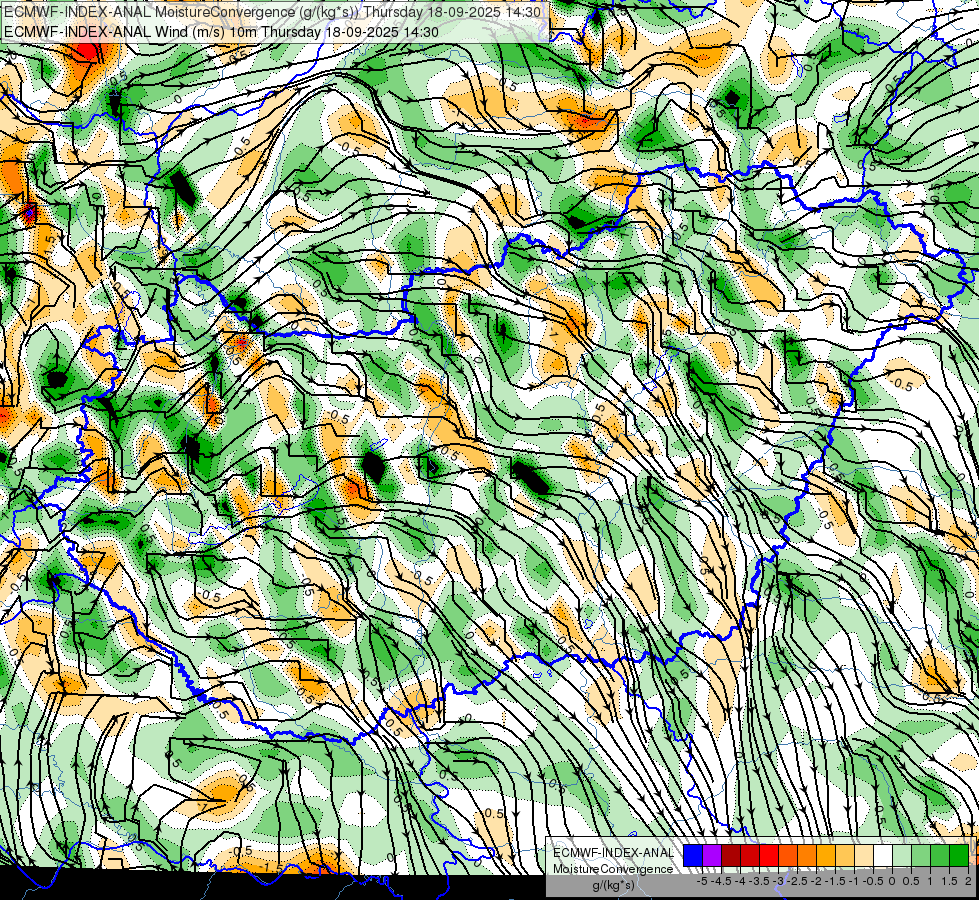979x900 pixels.
Task: Click the amber swatch between -2 and -1.5
Action: coord(826,856)
